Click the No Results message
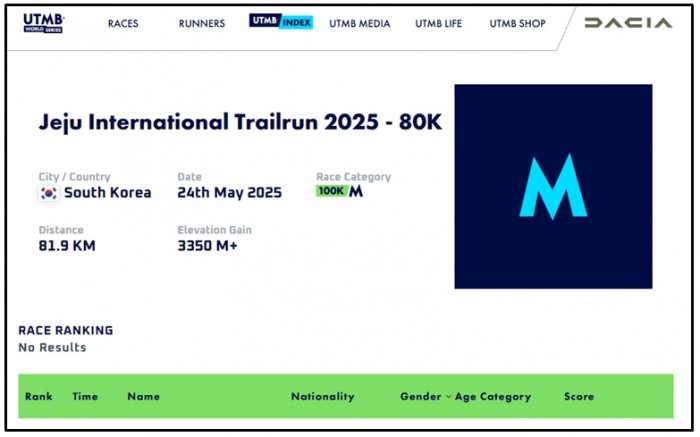 [52, 347]
